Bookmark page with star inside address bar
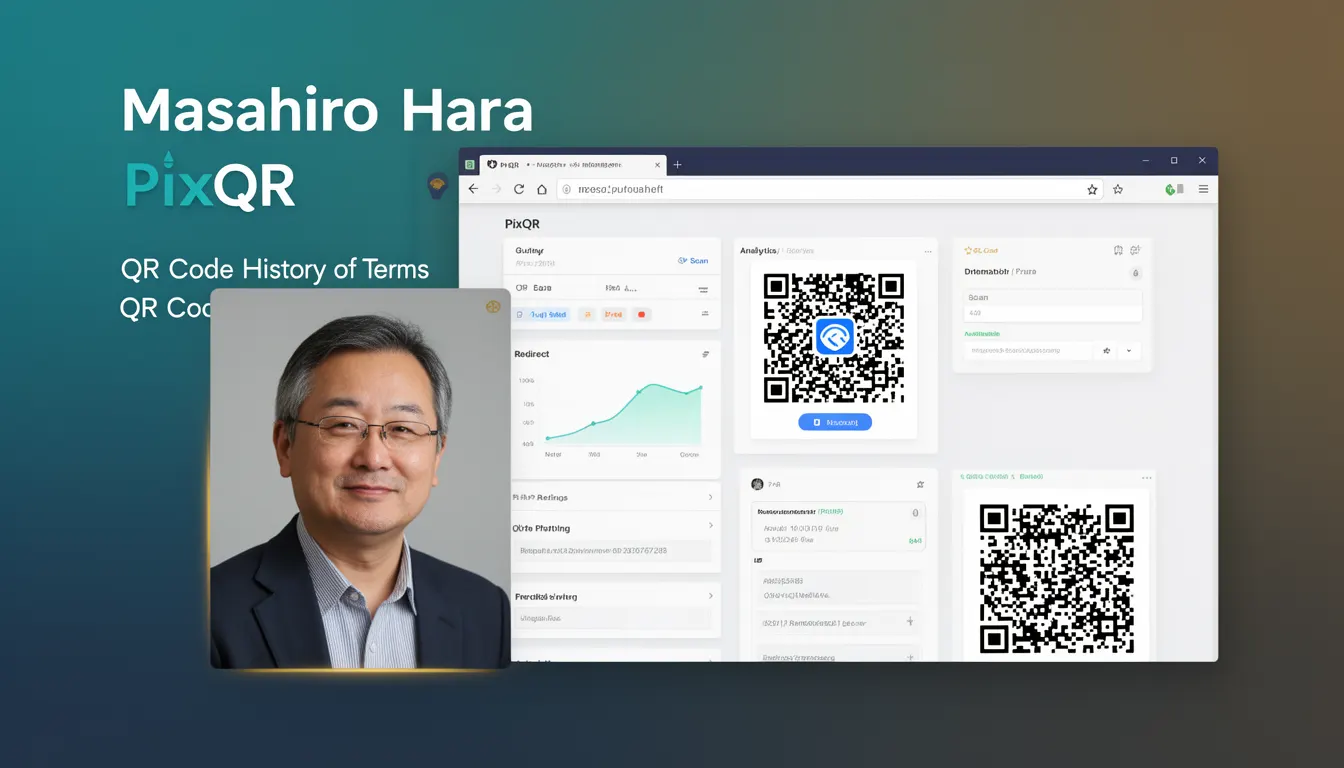 click(1092, 189)
